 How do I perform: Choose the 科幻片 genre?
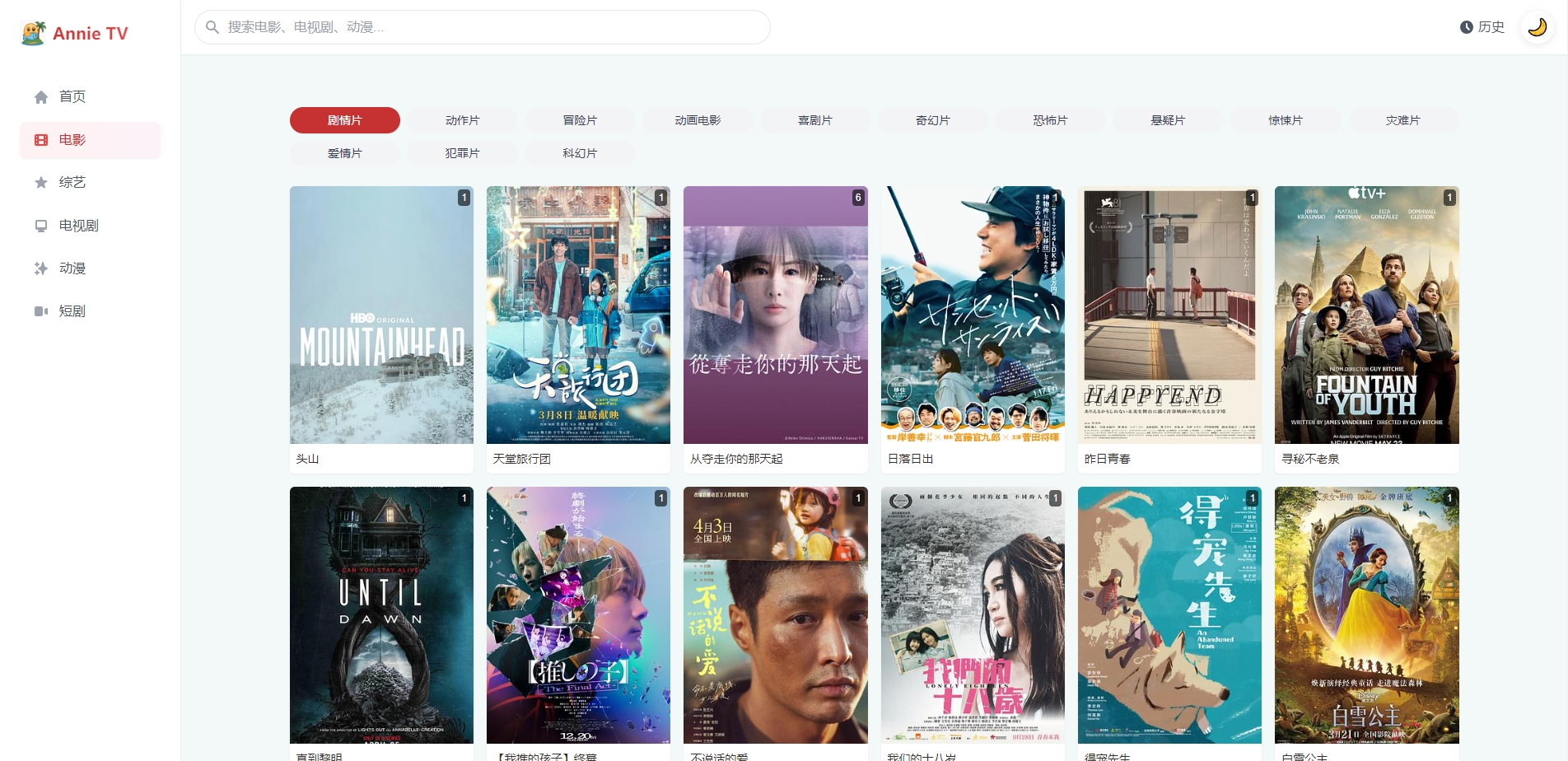click(x=581, y=153)
